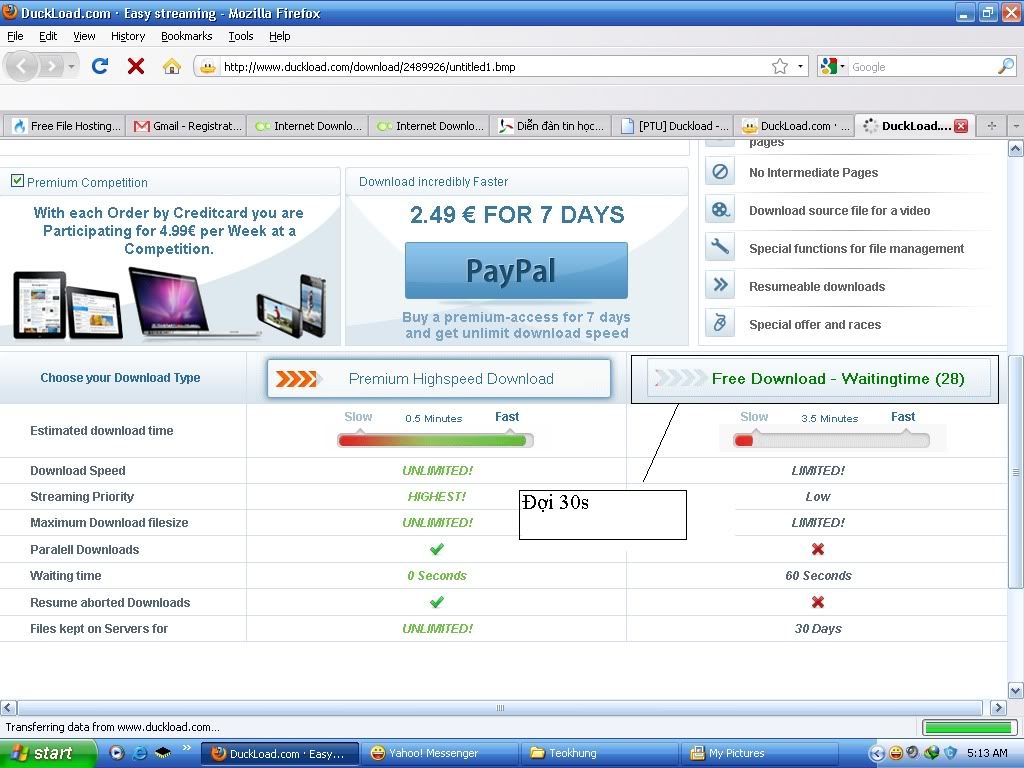This screenshot has width=1024, height=768.
Task: Switch to the Gmail - Registrat... tab
Action: pos(187,126)
